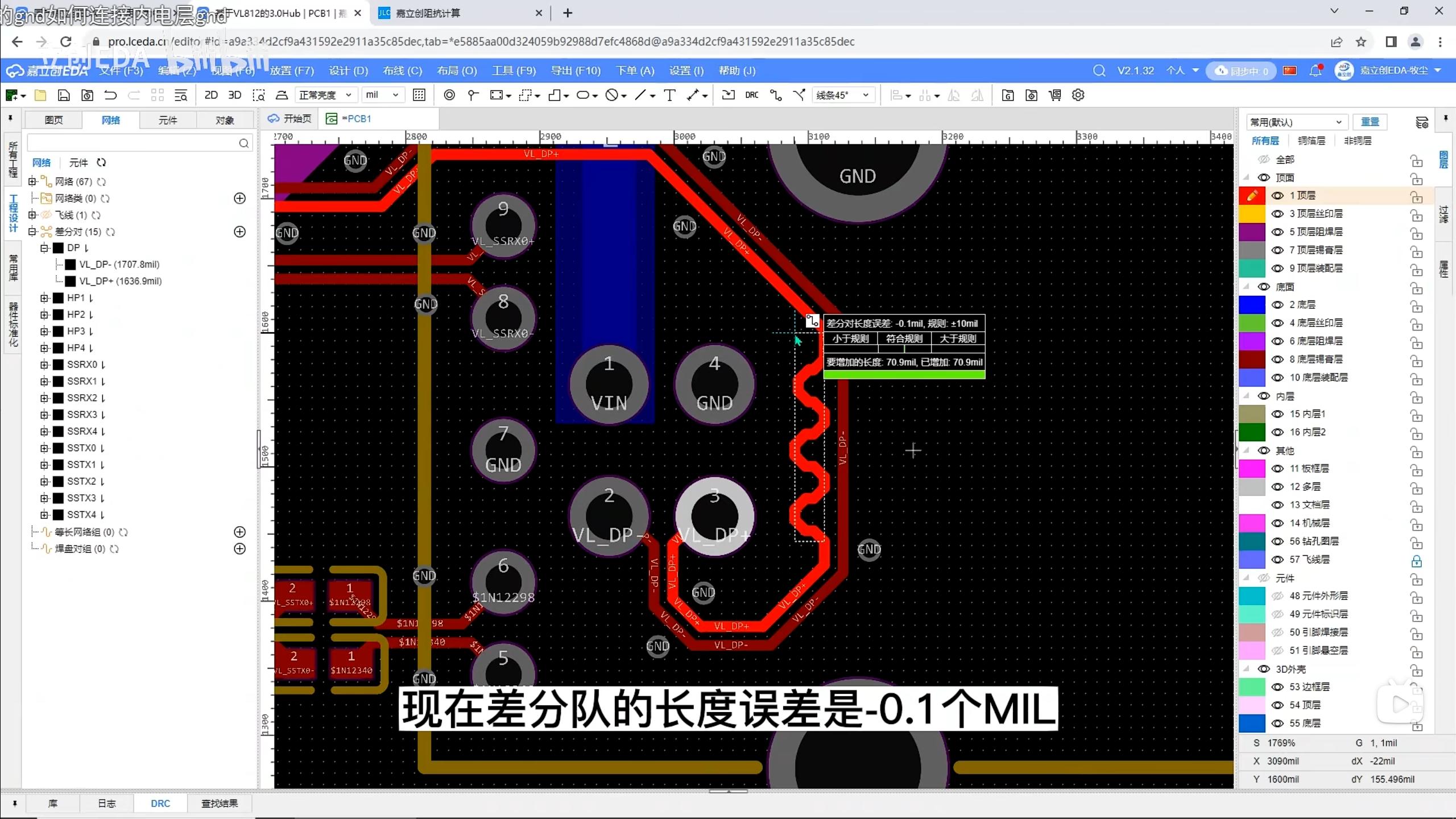Screen dimensions: 1456x819
Task: Open the 布线 (C) menu
Action: coord(402,71)
